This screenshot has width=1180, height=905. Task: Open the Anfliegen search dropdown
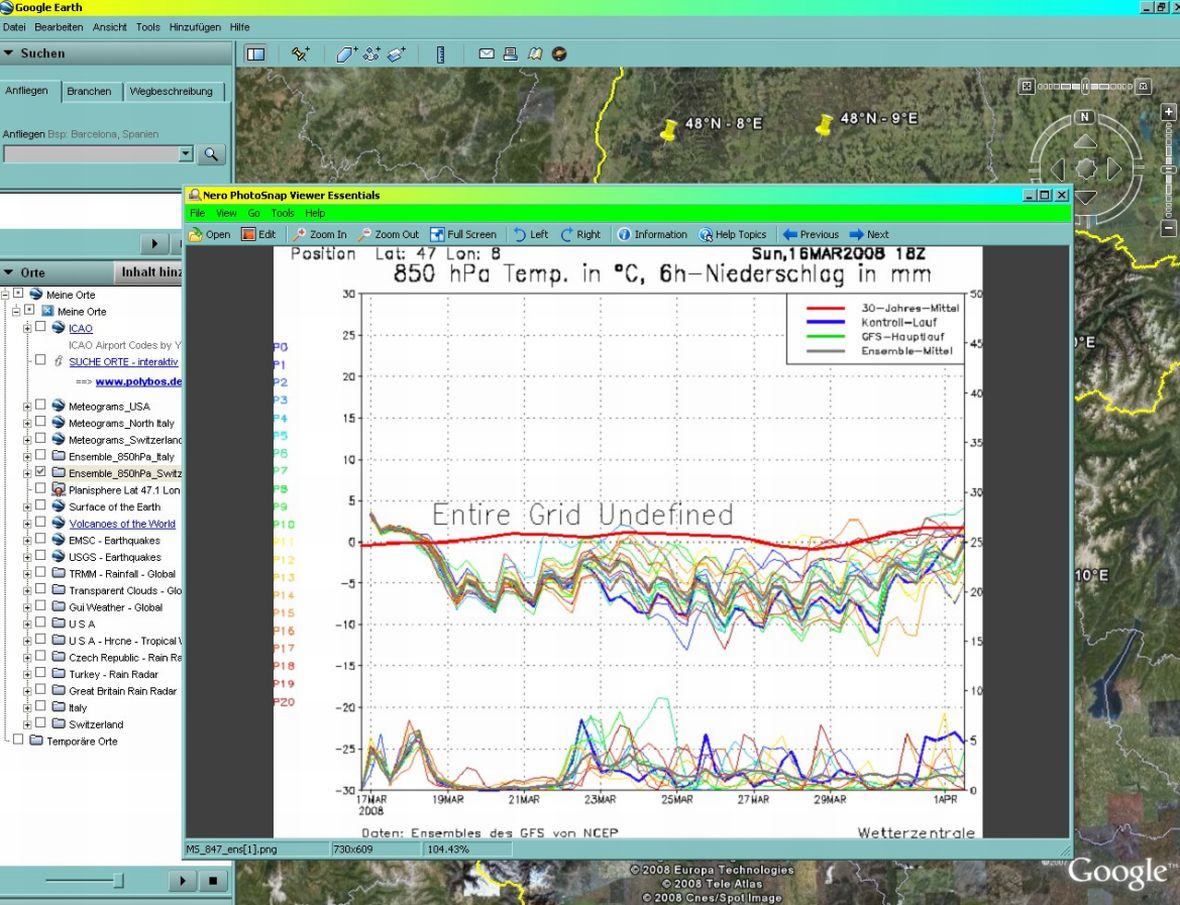pyautogui.click(x=185, y=154)
